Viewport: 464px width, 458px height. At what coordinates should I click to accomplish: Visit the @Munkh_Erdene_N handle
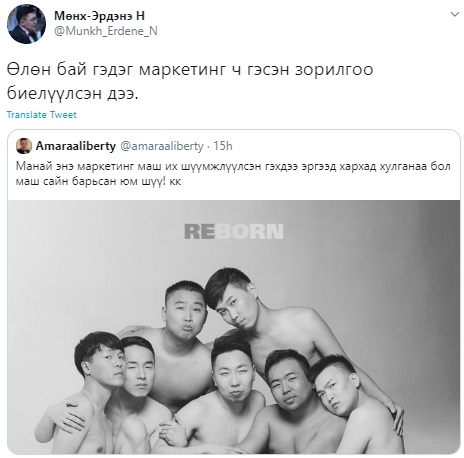pos(106,31)
